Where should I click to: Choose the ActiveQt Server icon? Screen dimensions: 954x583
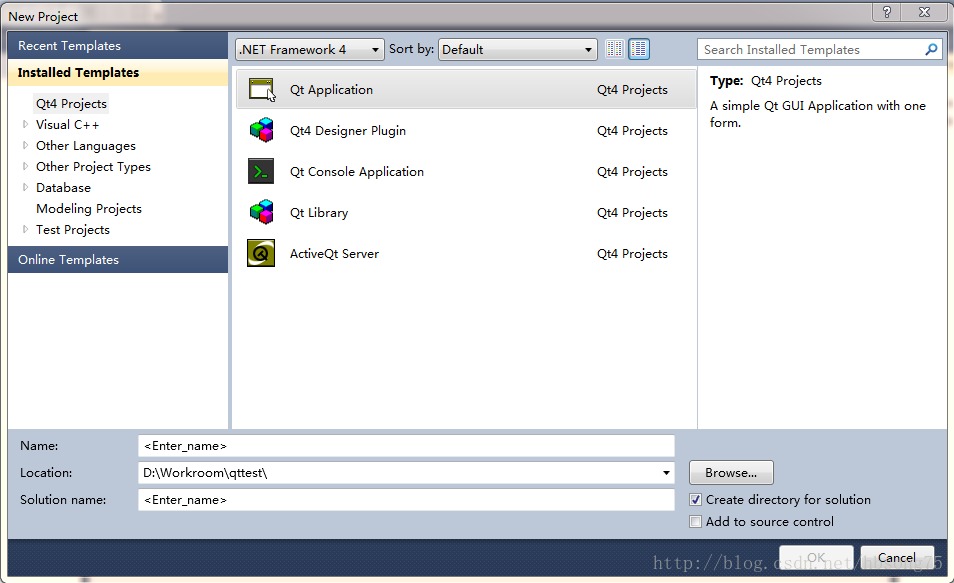261,253
